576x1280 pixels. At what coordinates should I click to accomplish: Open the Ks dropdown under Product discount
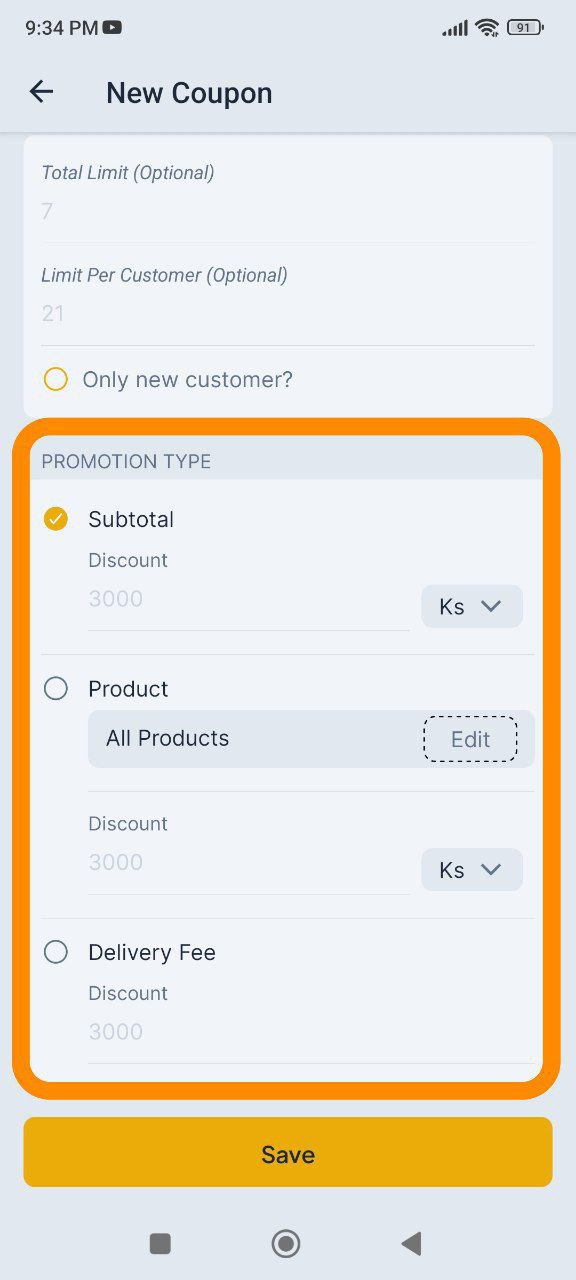tap(472, 869)
